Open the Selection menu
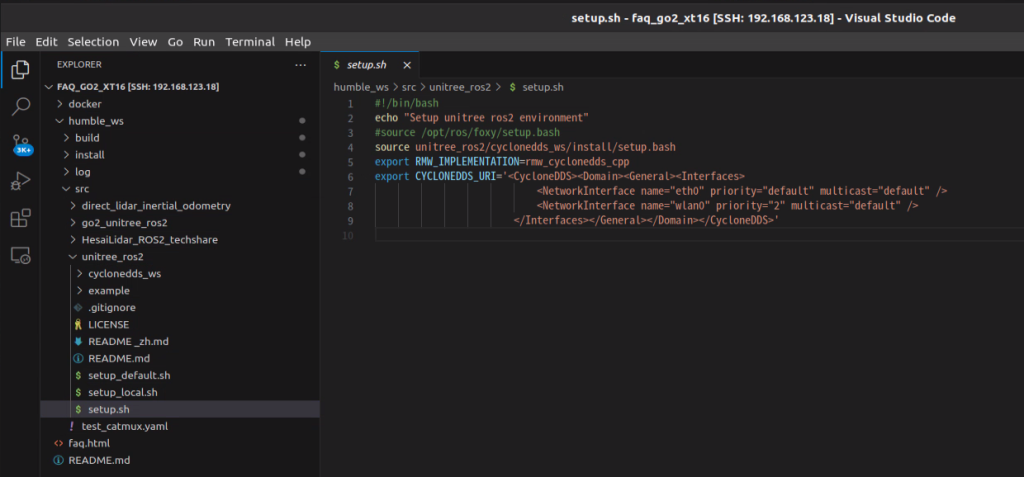The width and height of the screenshot is (1024, 477). (93, 42)
